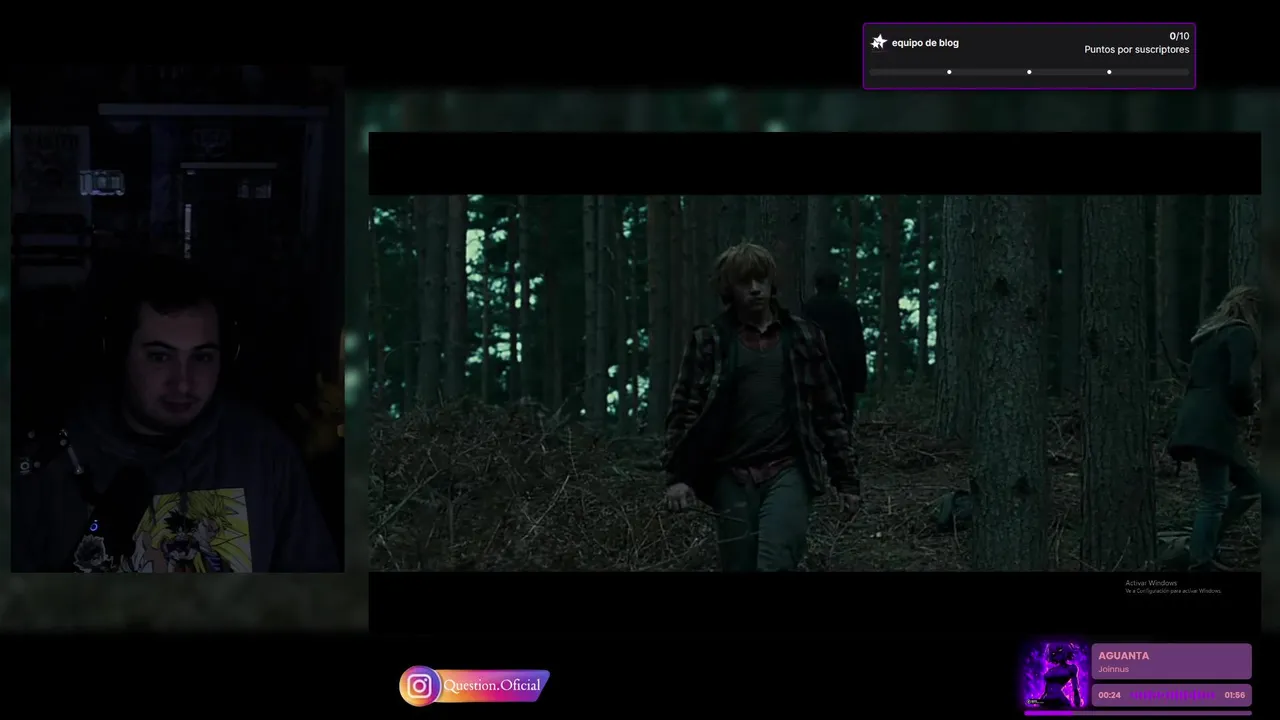
Task: Open the Question.Oficial Instagram handle
Action: pos(492,685)
